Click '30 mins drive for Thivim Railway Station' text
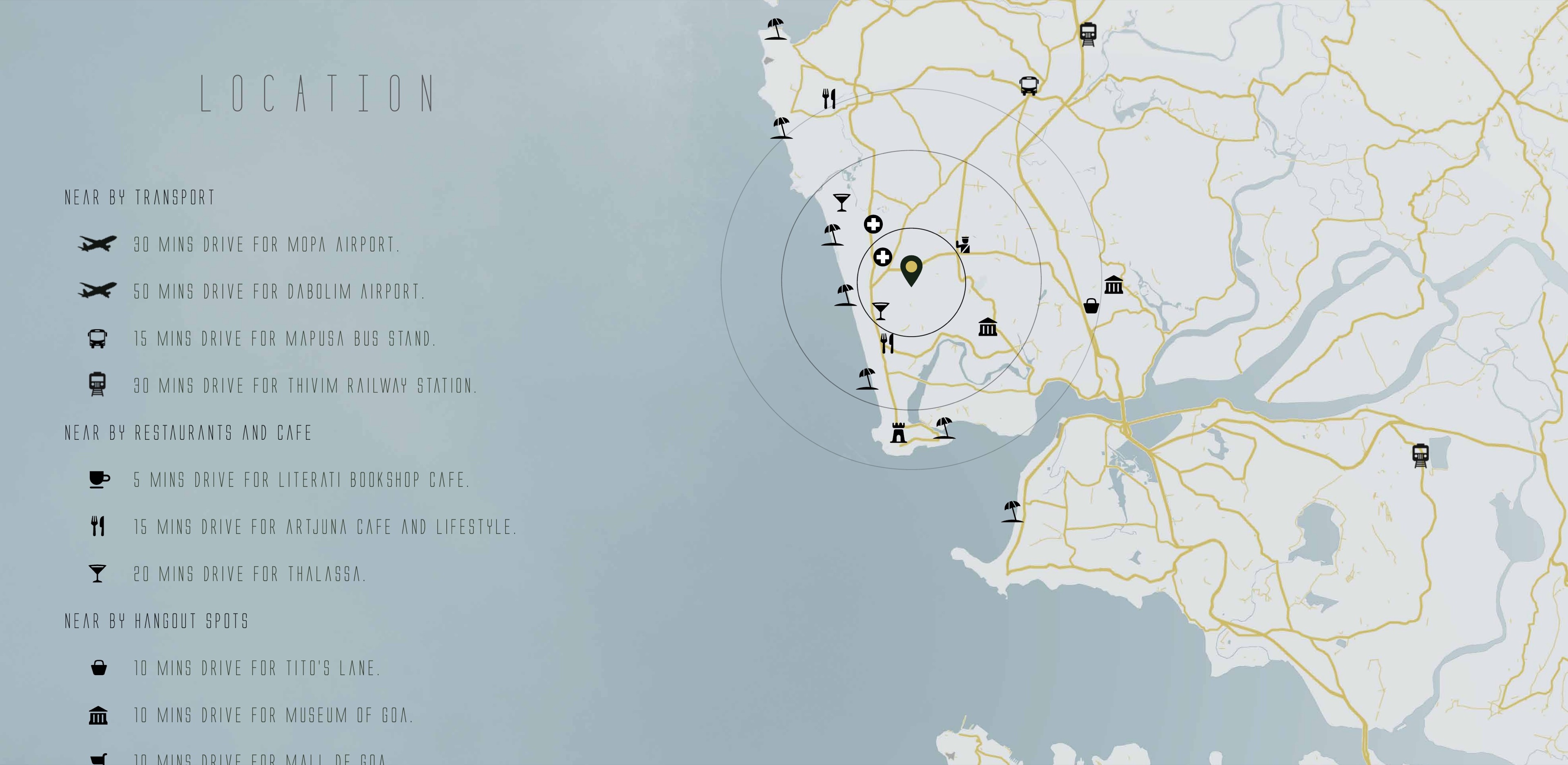The height and width of the screenshot is (765, 1568). 305,386
